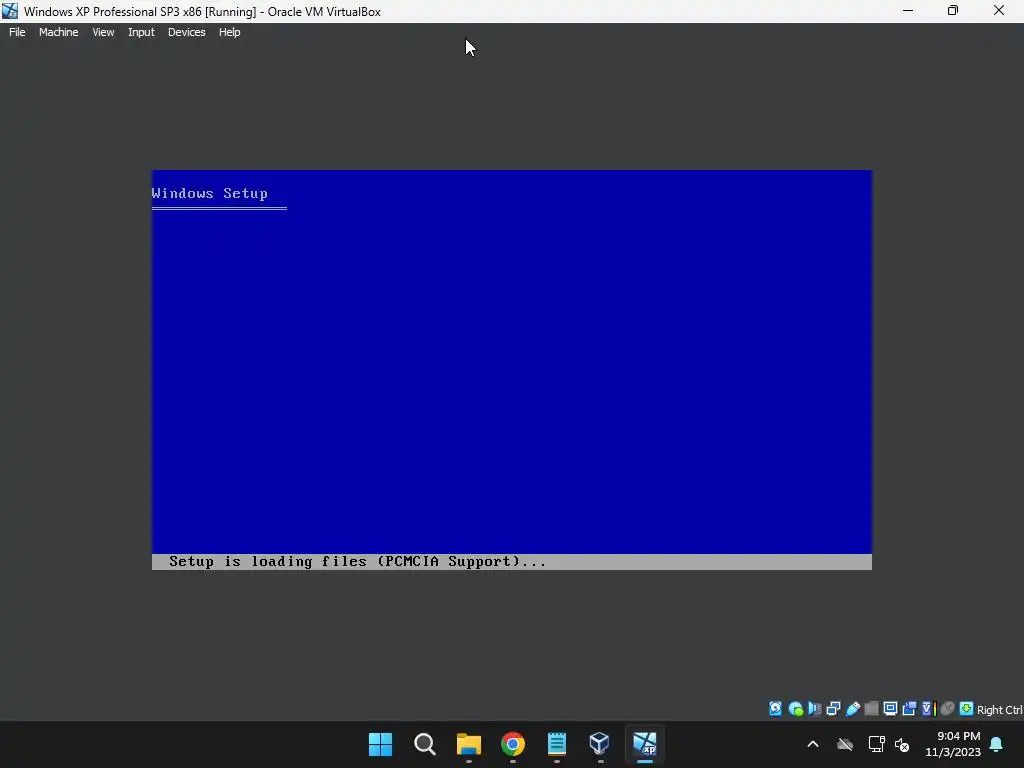The height and width of the screenshot is (768, 1024).
Task: Open Notepad from taskbar
Action: (x=556, y=744)
